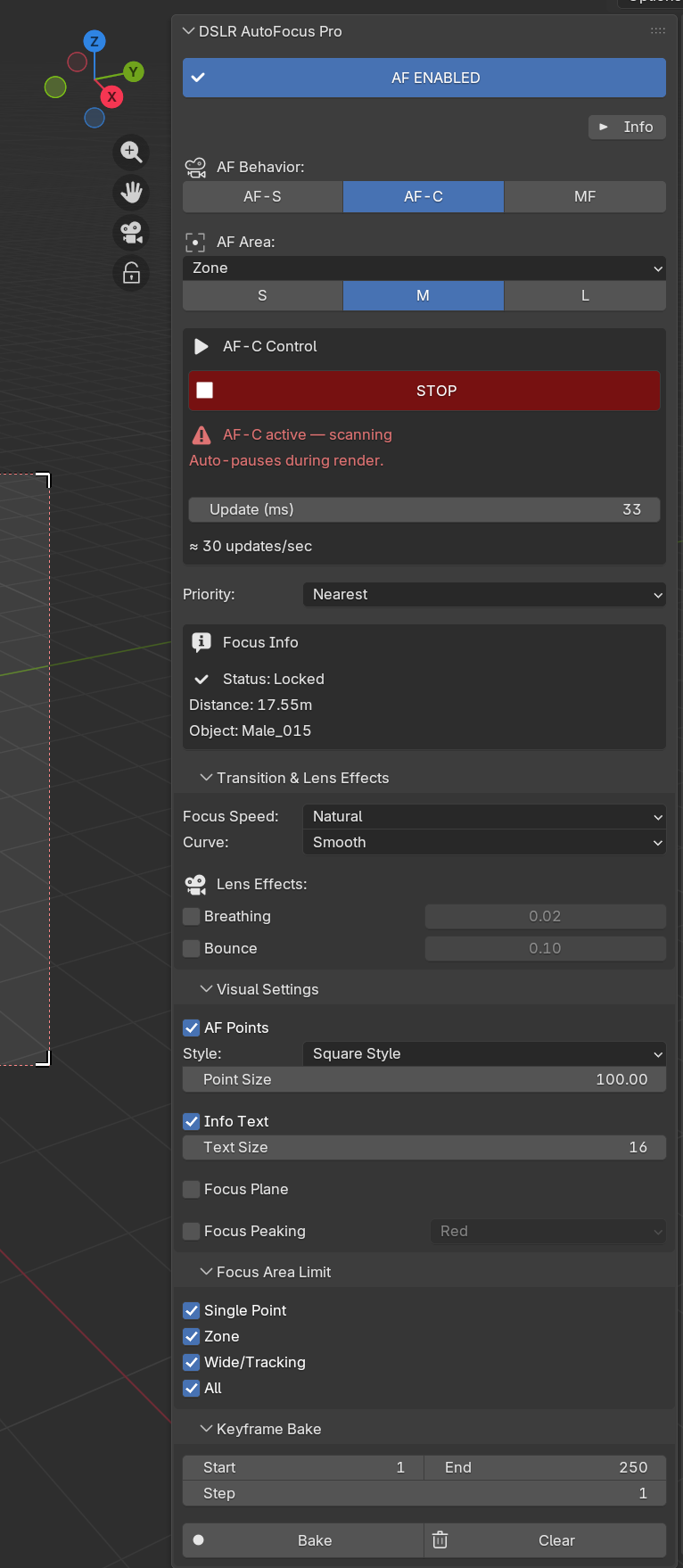683x1568 pixels.
Task: Click the Lens Effects camera icon
Action: pos(195,885)
